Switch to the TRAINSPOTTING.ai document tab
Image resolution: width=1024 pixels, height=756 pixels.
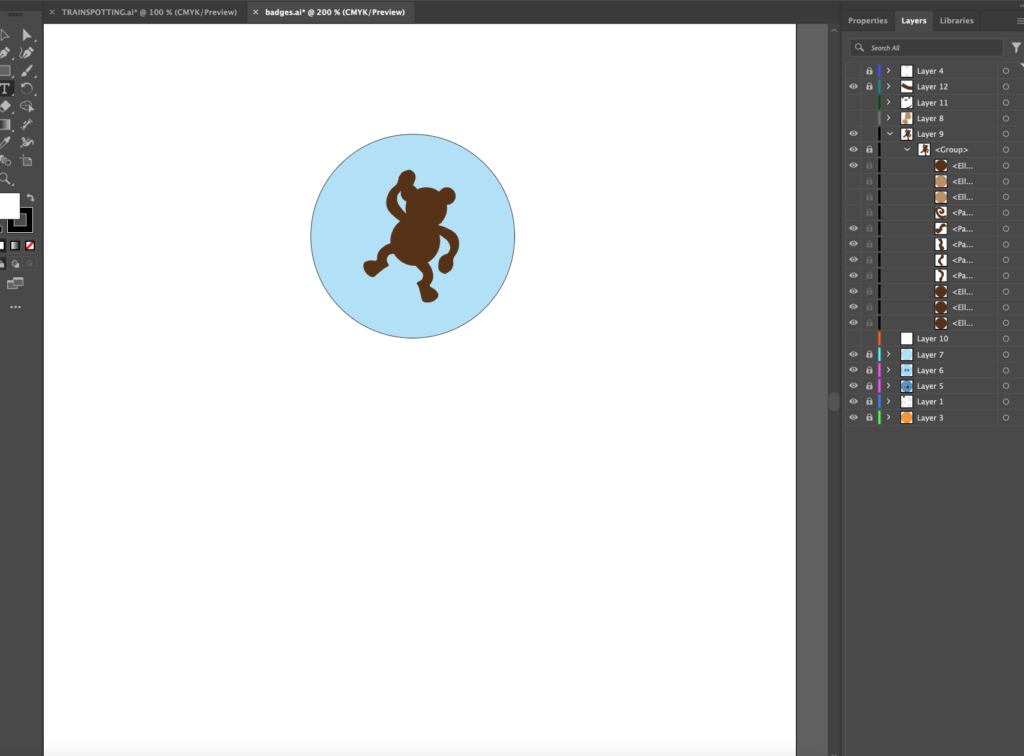coord(150,12)
